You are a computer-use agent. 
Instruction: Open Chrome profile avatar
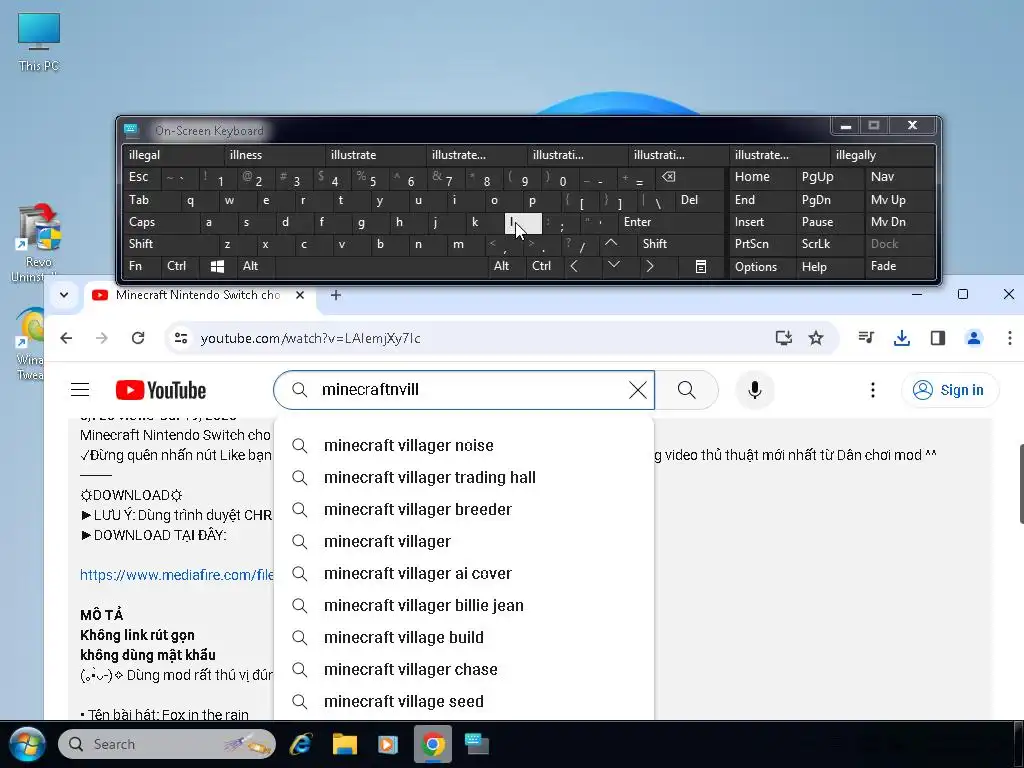click(974, 338)
